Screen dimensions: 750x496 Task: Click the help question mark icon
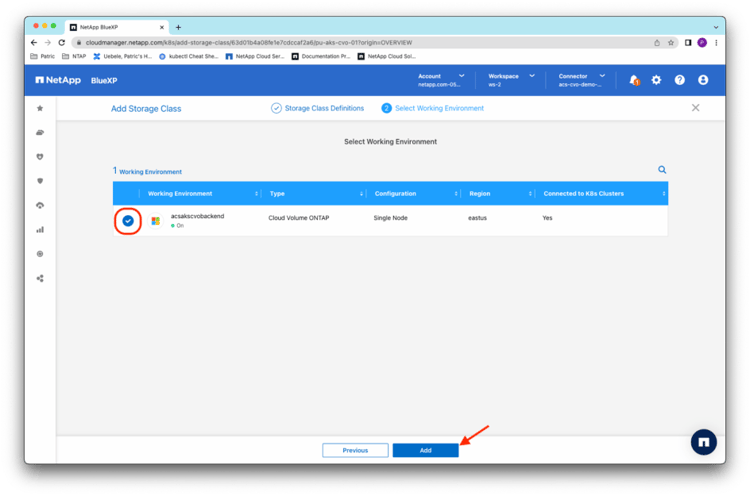click(x=680, y=80)
